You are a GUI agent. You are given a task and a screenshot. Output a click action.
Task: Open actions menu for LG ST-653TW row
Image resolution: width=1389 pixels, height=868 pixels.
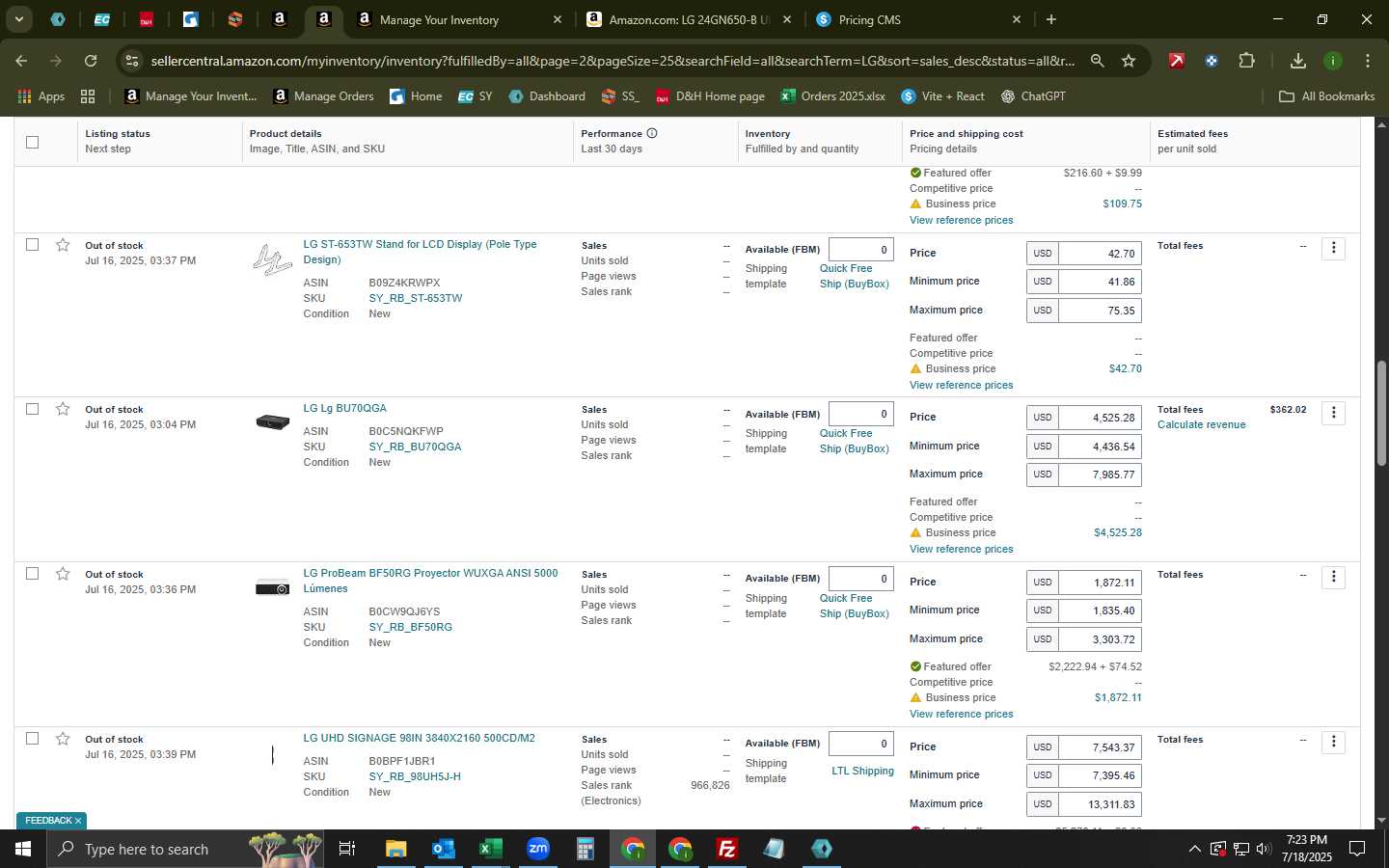[x=1333, y=248]
